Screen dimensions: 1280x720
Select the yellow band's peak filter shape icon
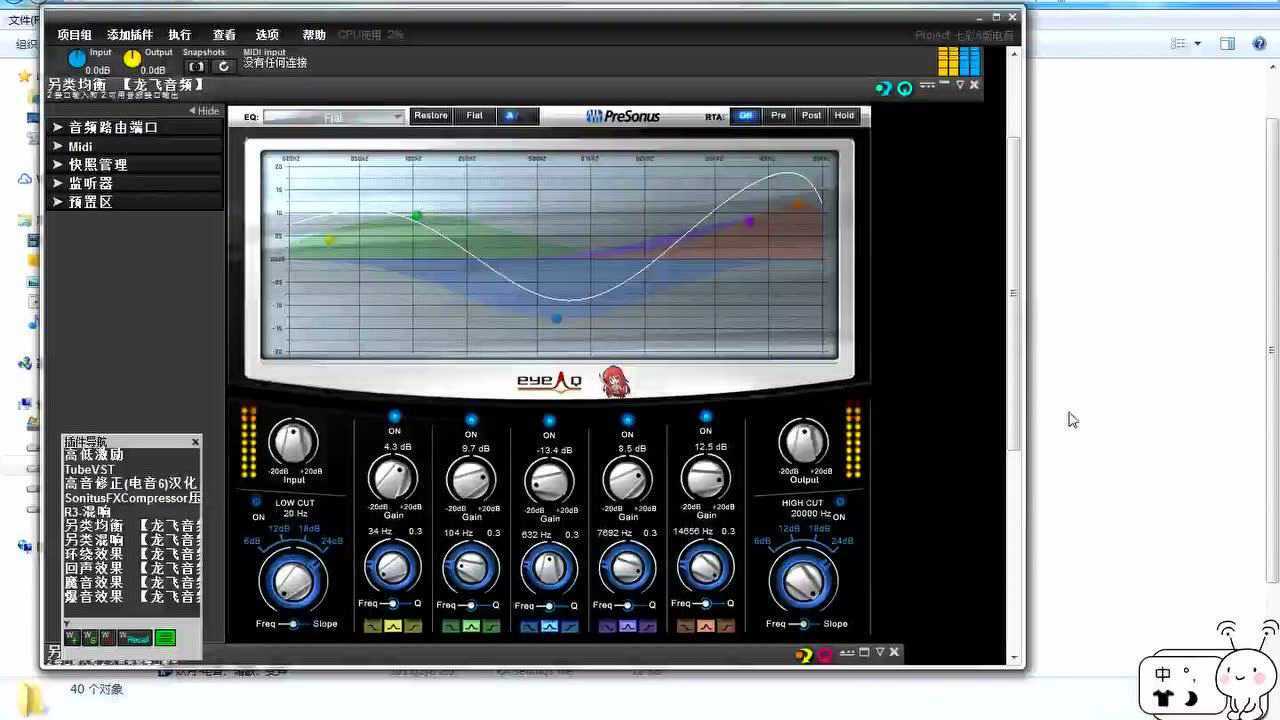pos(393,627)
